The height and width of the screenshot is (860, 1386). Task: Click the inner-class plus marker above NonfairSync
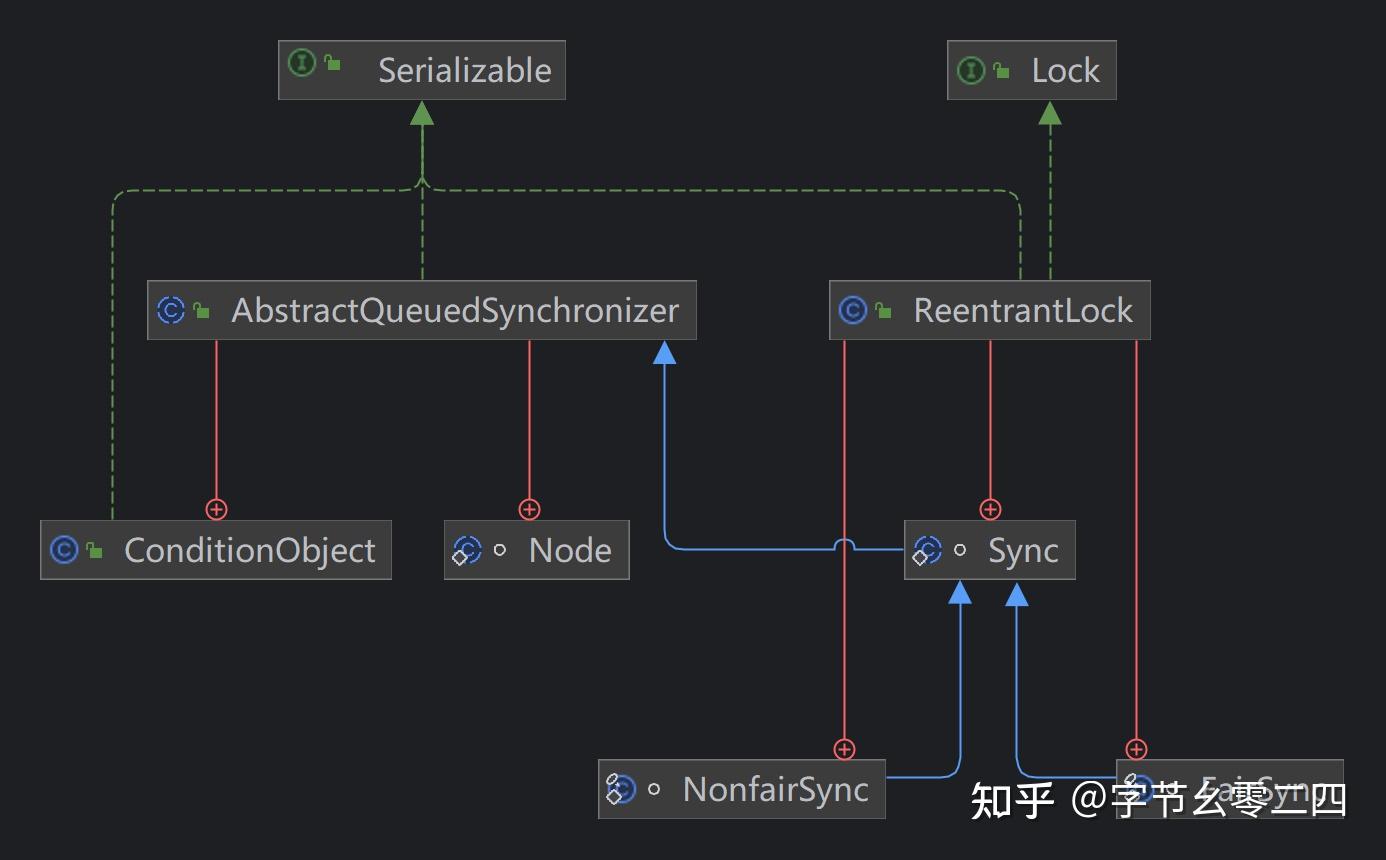click(x=845, y=750)
